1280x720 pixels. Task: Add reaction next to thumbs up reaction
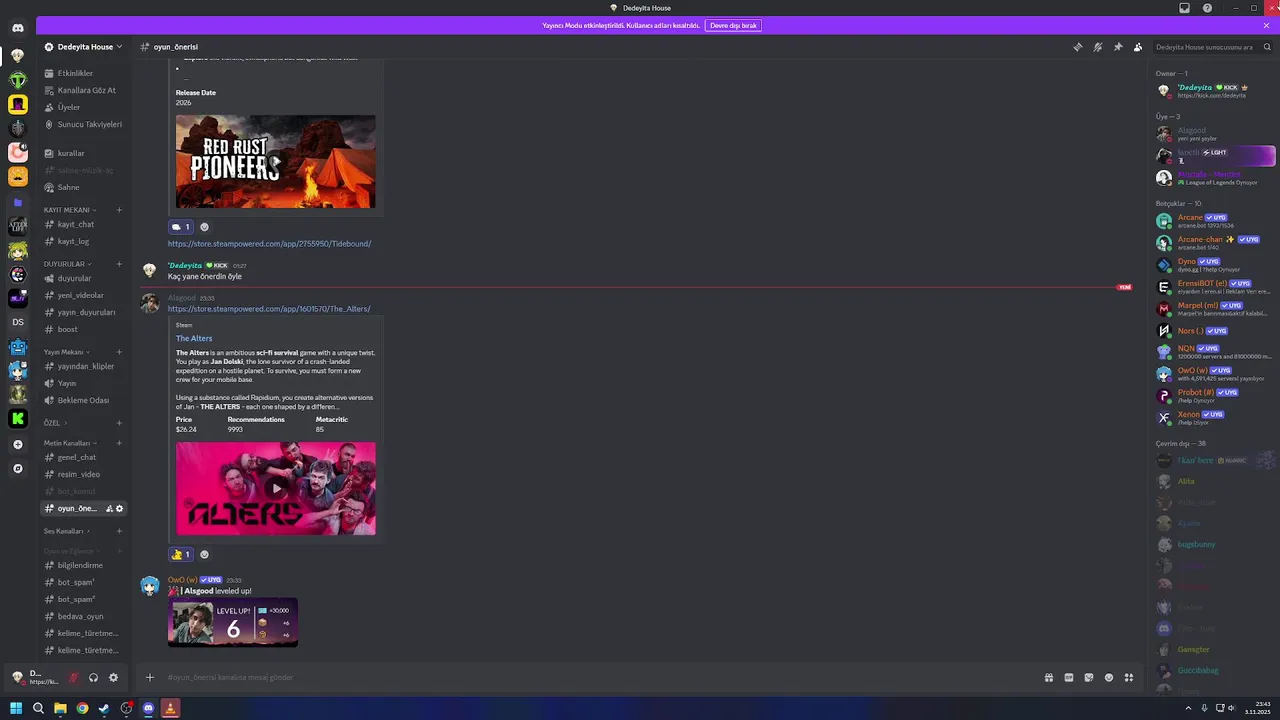(204, 554)
